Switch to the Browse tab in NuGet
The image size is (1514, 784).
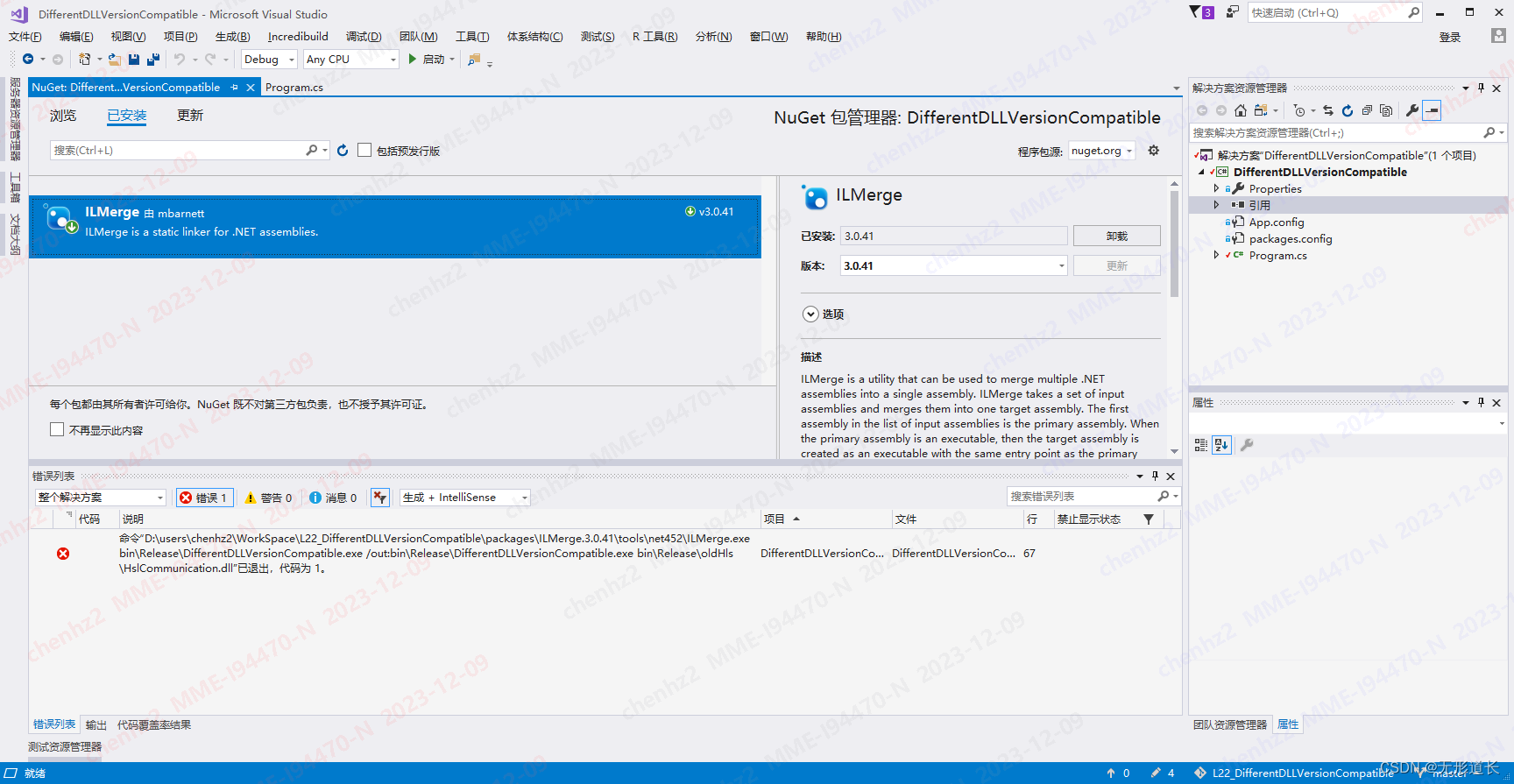pyautogui.click(x=63, y=116)
